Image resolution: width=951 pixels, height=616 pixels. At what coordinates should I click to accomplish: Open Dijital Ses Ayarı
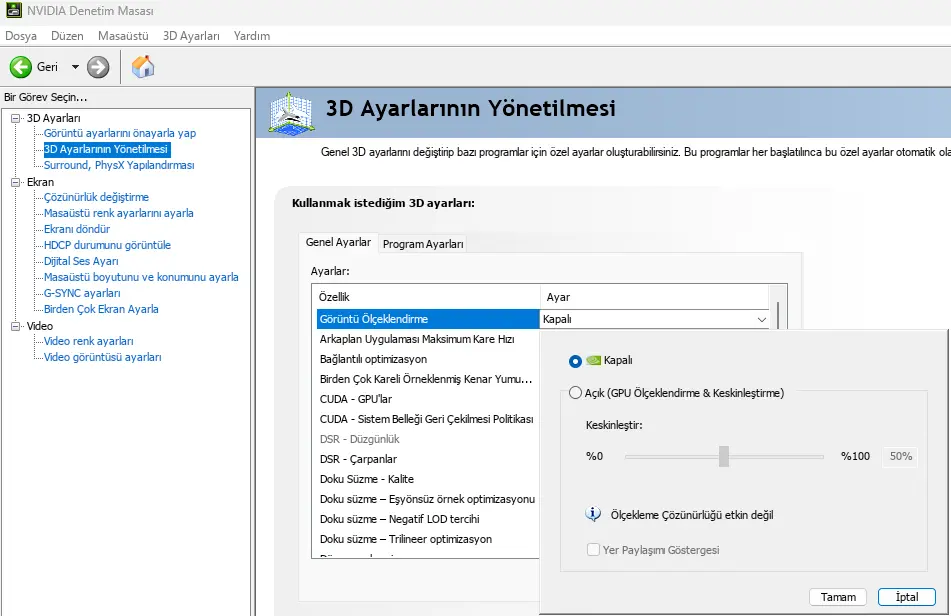pyautogui.click(x=81, y=261)
